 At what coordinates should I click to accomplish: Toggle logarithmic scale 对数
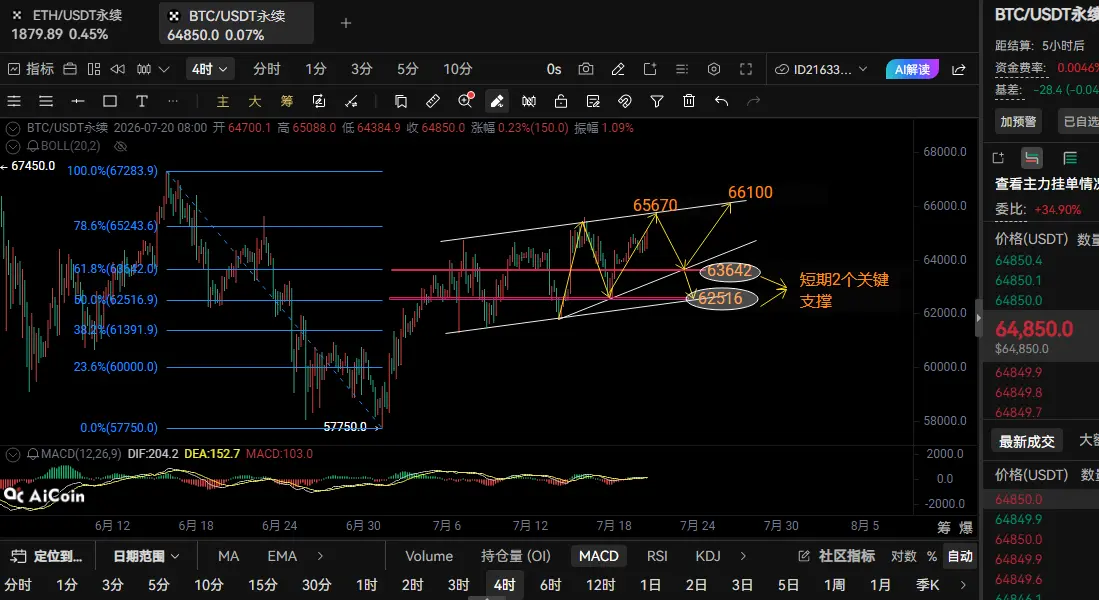(x=903, y=557)
